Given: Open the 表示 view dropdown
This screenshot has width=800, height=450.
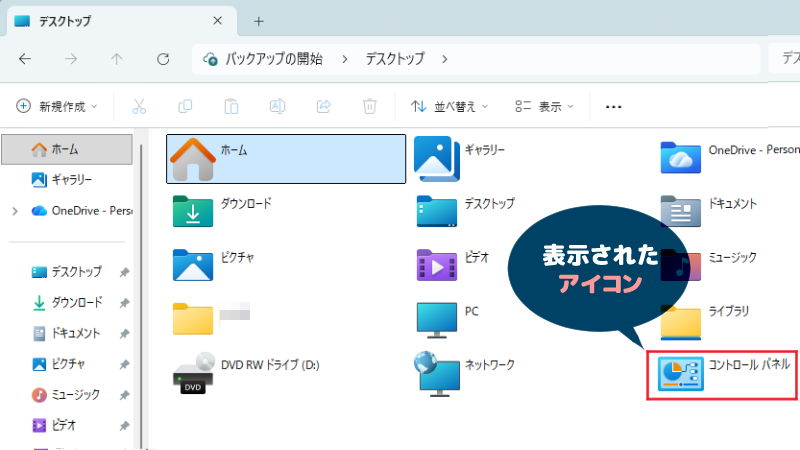Looking at the screenshot, I should click(x=544, y=106).
